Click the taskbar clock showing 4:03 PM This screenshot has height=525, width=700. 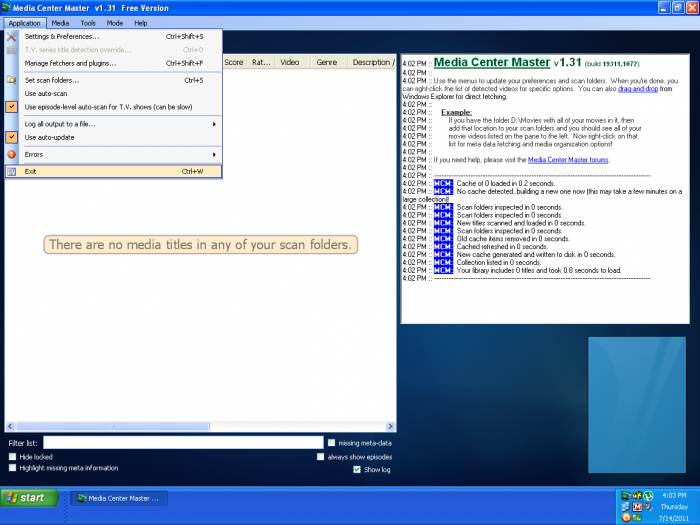point(674,496)
